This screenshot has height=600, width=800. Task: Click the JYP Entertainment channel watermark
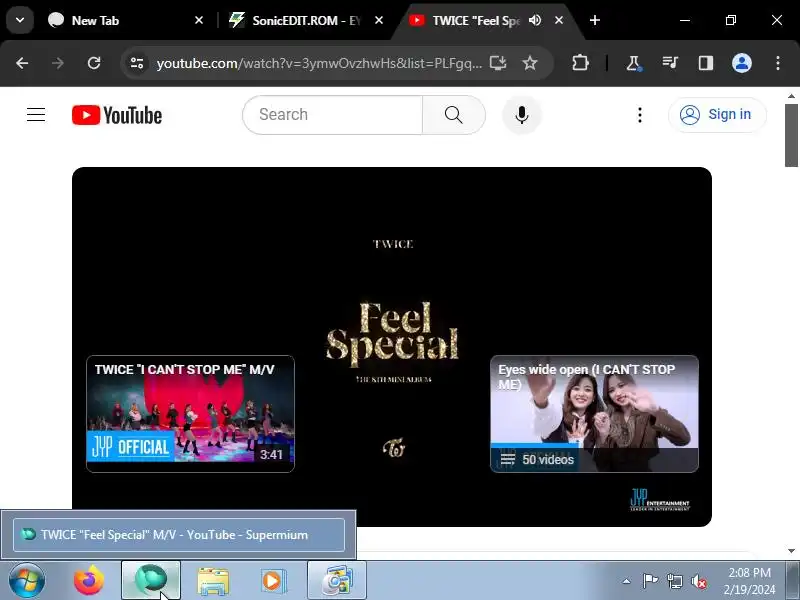pyautogui.click(x=660, y=499)
